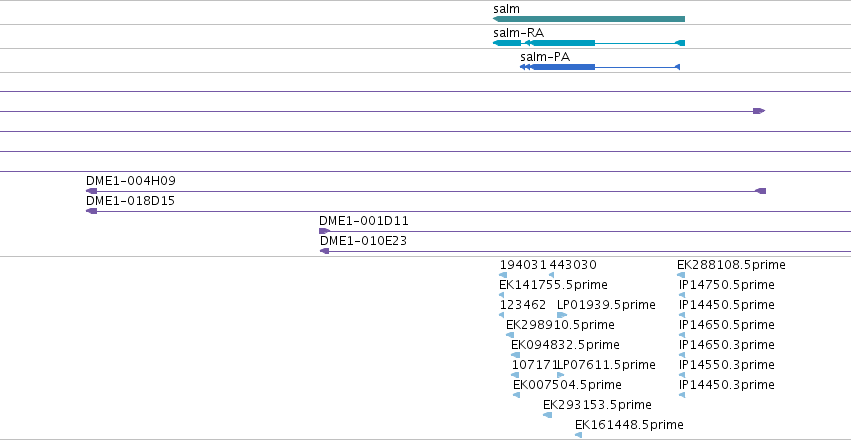Select the DME1-001D11 arrow marker

pyautogui.click(x=325, y=231)
